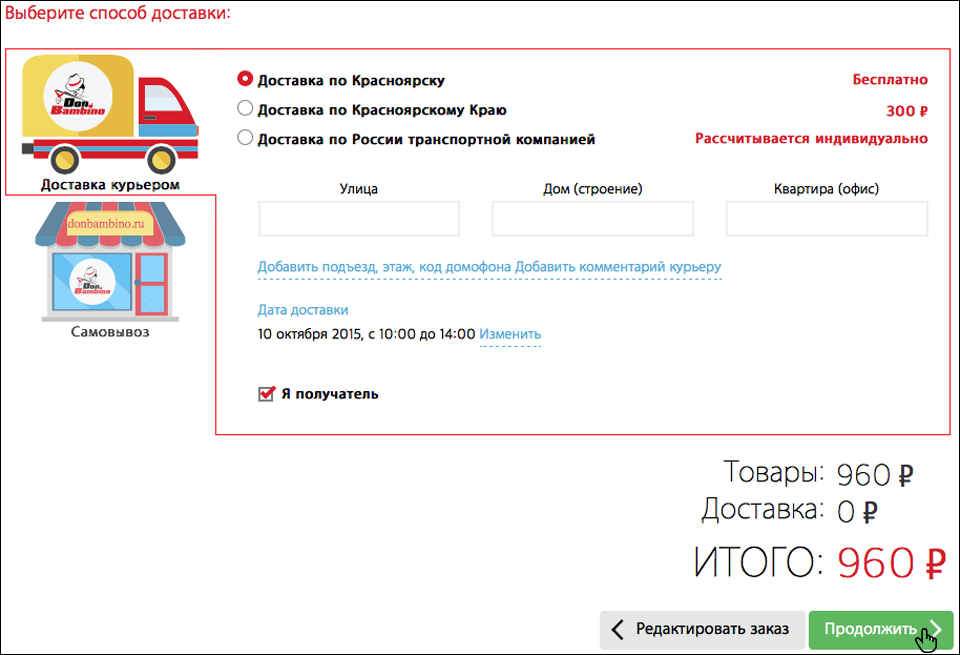Select Доставка по Красноярску radio button
960x655 pixels.
245,79
